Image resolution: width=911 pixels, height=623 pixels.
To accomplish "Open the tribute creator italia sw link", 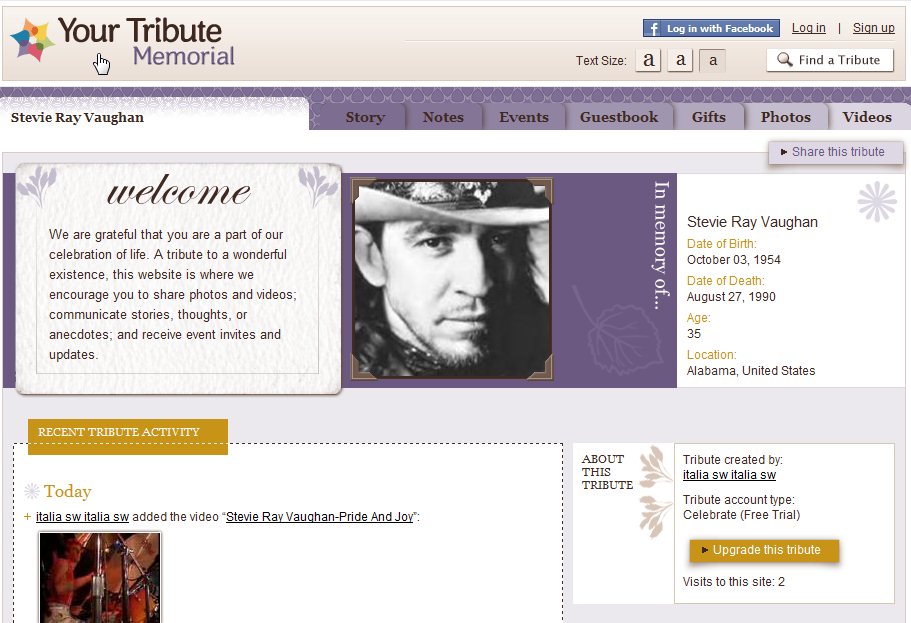I will tap(729, 475).
